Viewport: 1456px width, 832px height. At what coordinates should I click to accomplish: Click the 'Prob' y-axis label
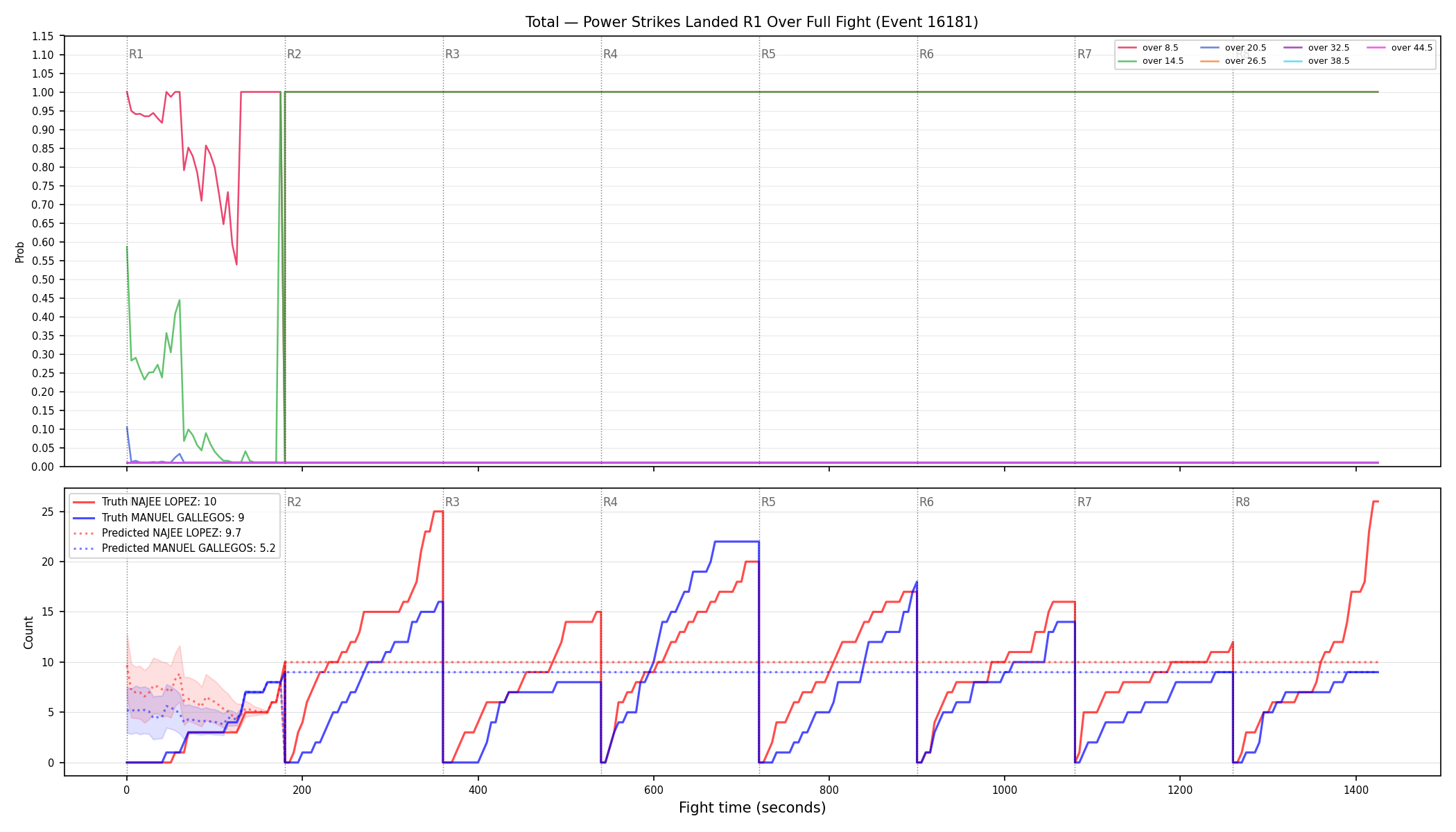tap(20, 252)
